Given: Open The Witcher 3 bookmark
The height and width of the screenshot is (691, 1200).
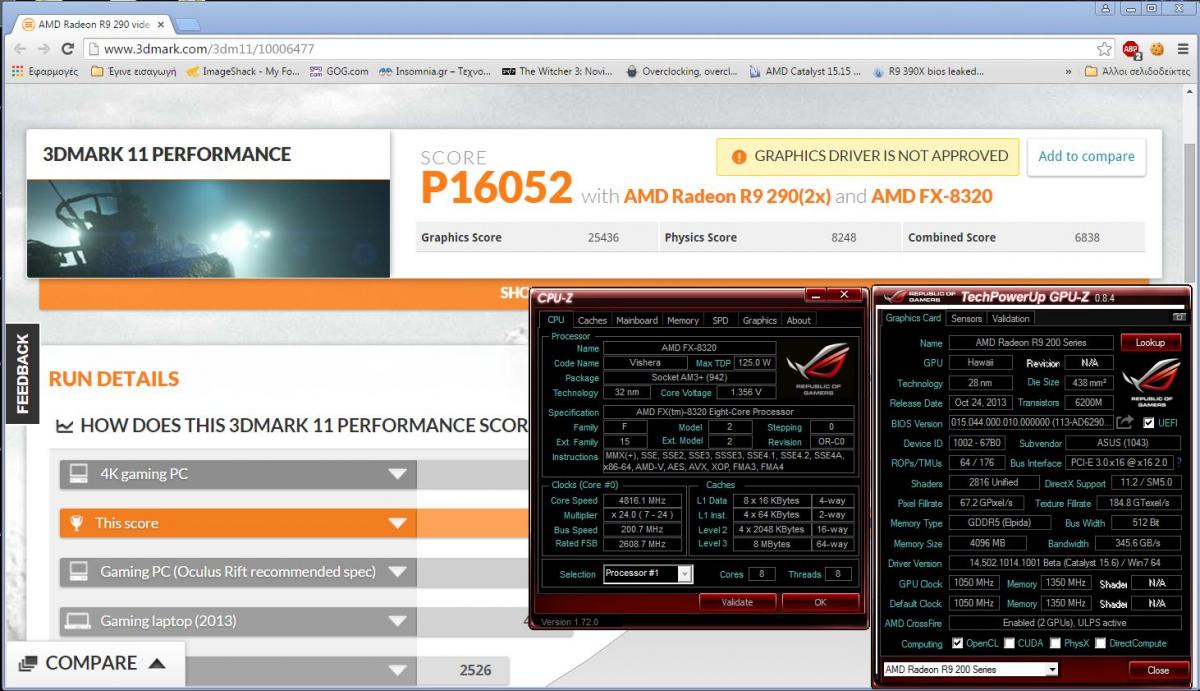Looking at the screenshot, I should [559, 71].
